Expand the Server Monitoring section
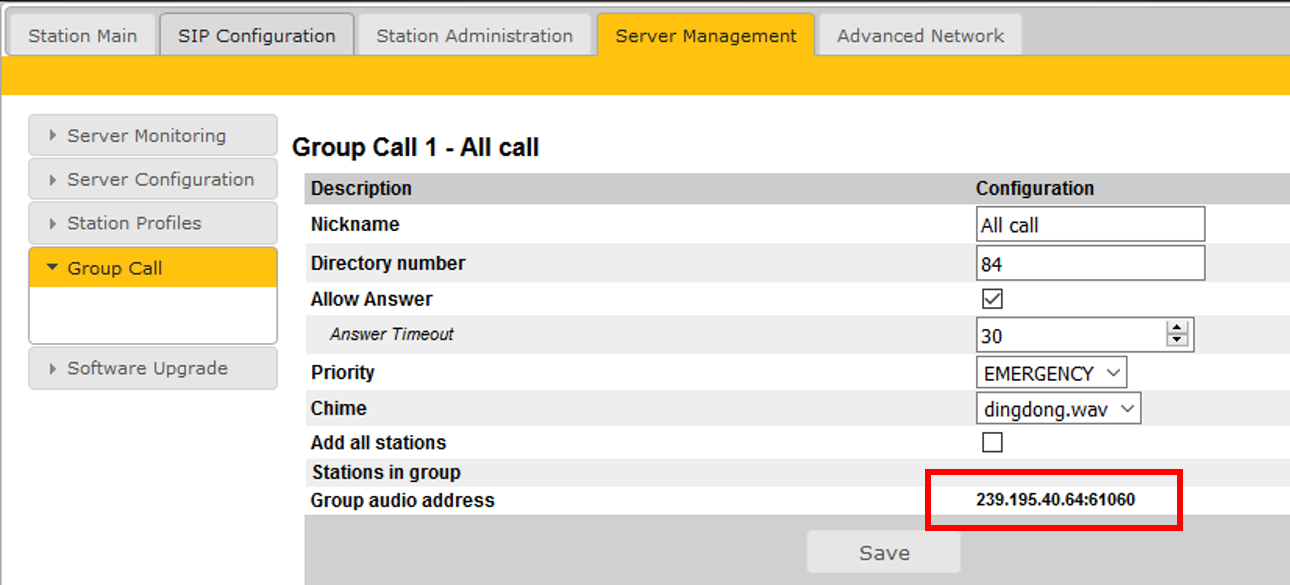The image size is (1290, 585). [x=153, y=136]
